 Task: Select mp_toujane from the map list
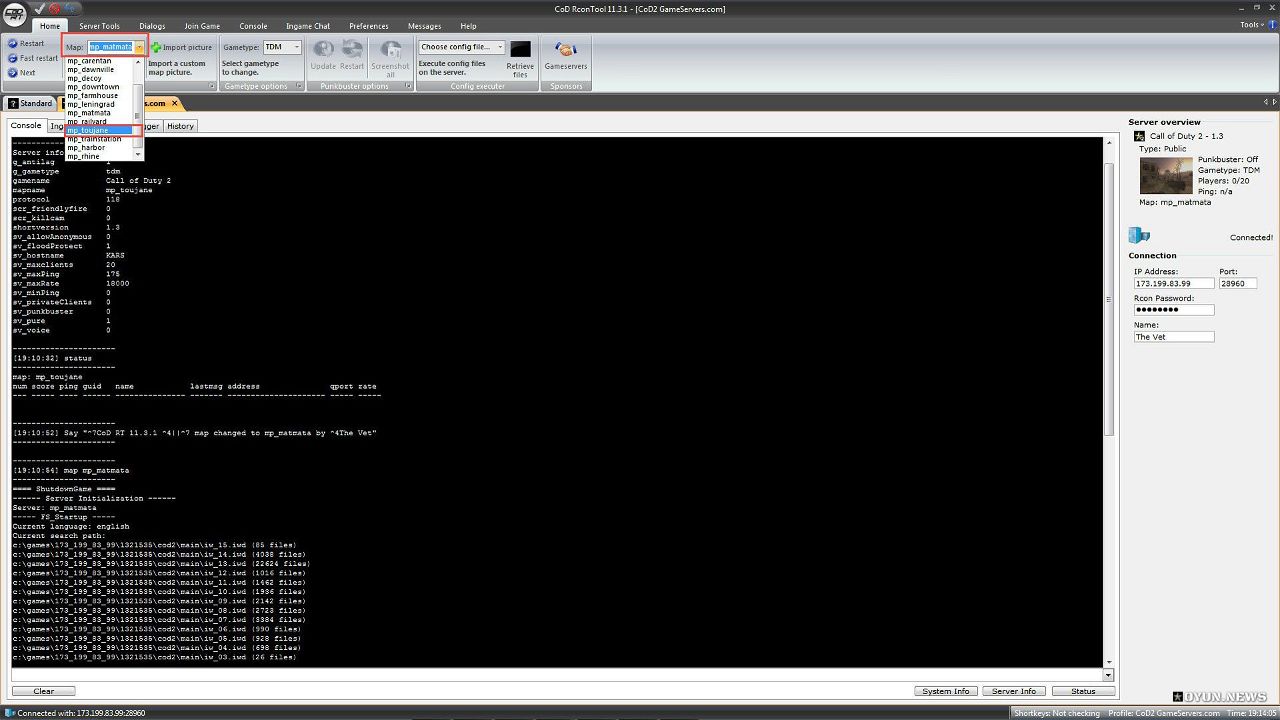click(99, 130)
